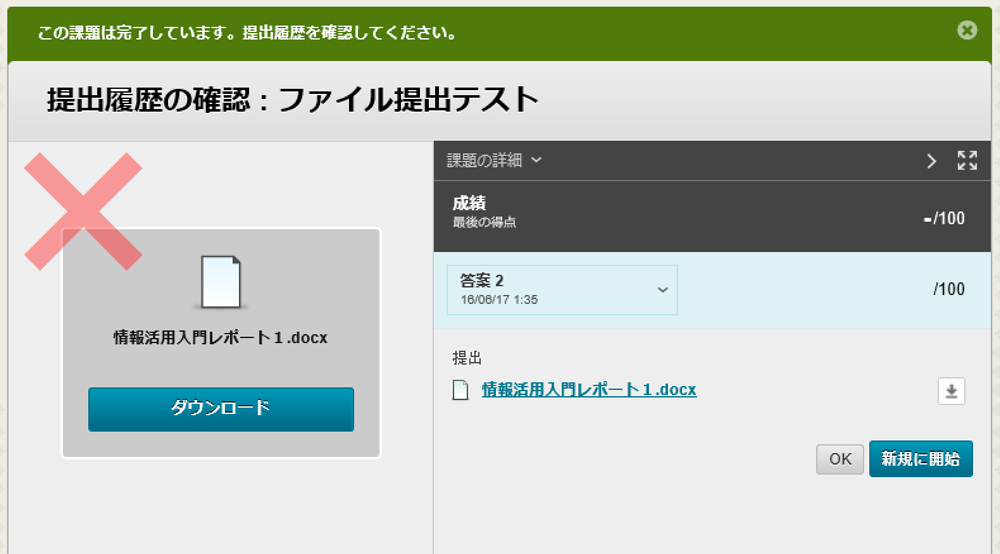Viewport: 1000px width, 554px height.
Task: Open the 答案 2 attempt dropdown
Action: point(562,290)
